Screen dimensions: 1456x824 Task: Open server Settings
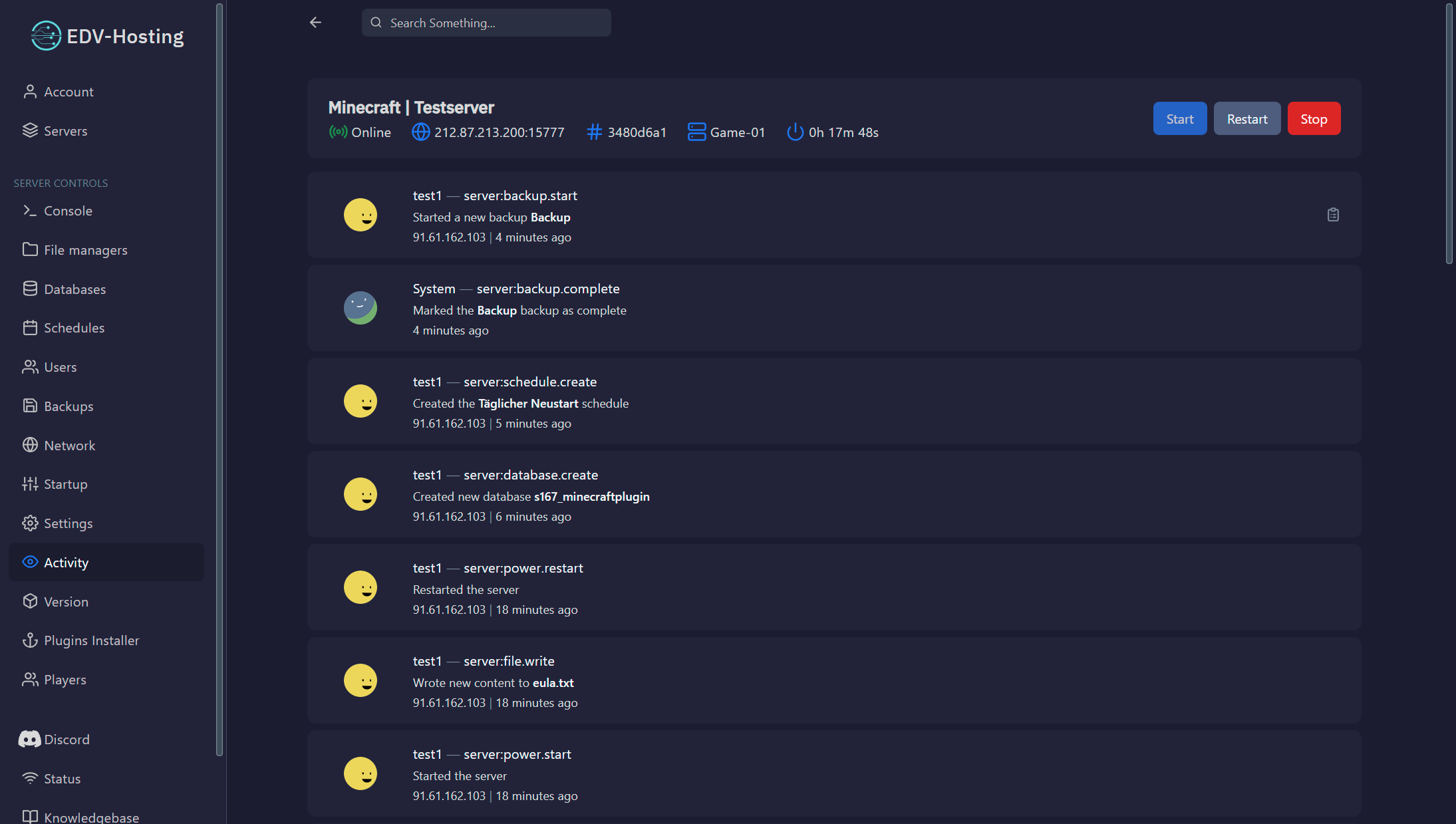pyautogui.click(x=106, y=523)
